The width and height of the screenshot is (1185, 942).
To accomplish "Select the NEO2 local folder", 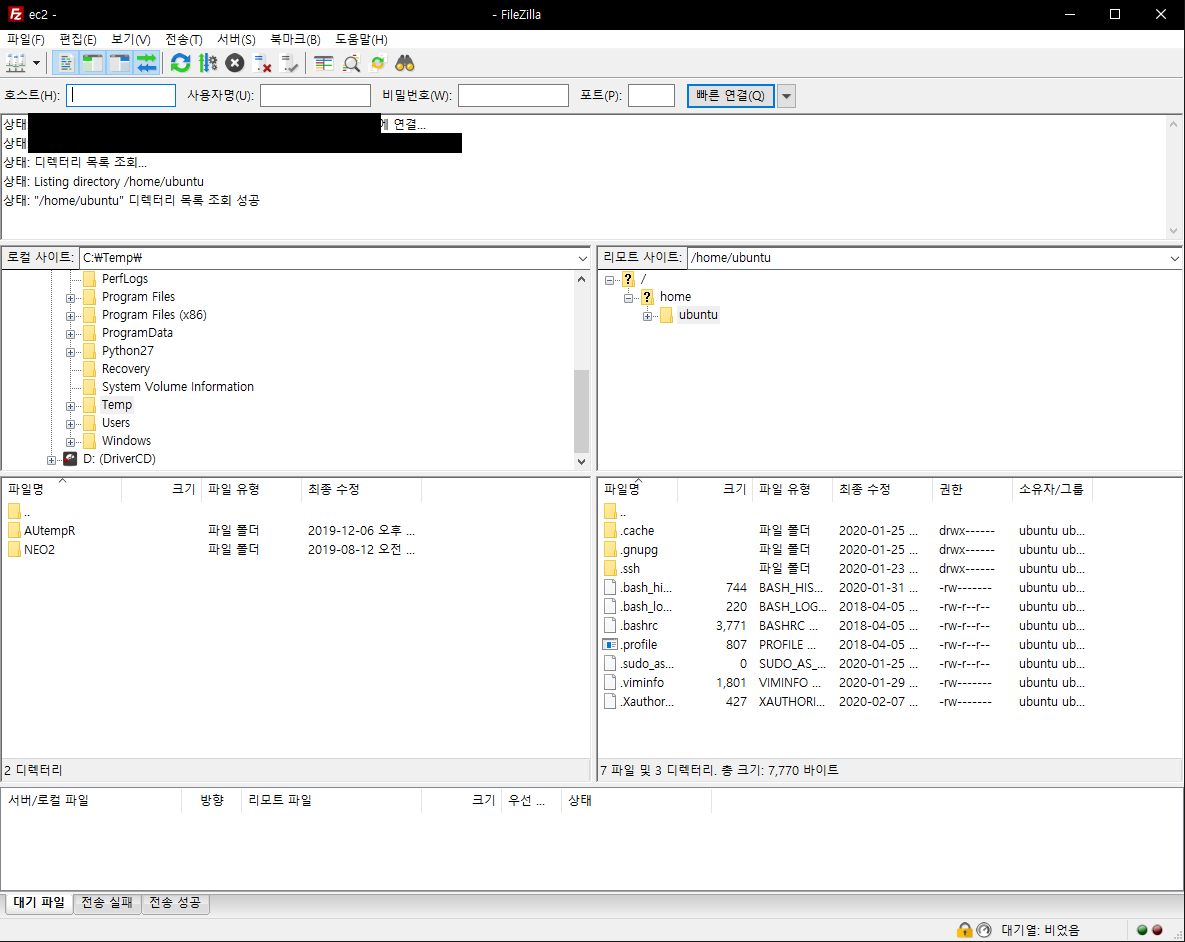I will tap(39, 550).
